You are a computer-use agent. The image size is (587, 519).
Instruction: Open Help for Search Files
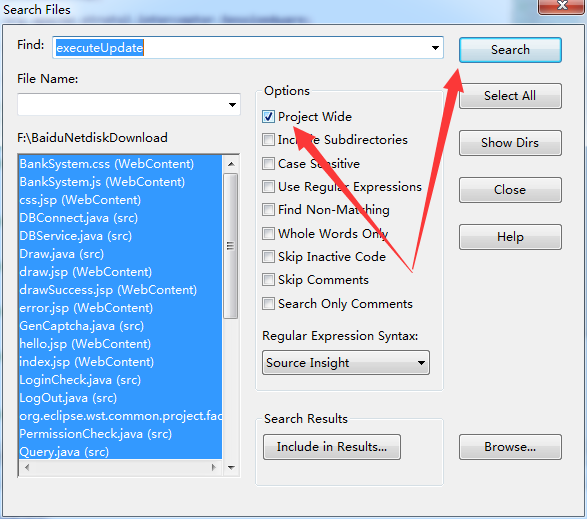(x=510, y=237)
